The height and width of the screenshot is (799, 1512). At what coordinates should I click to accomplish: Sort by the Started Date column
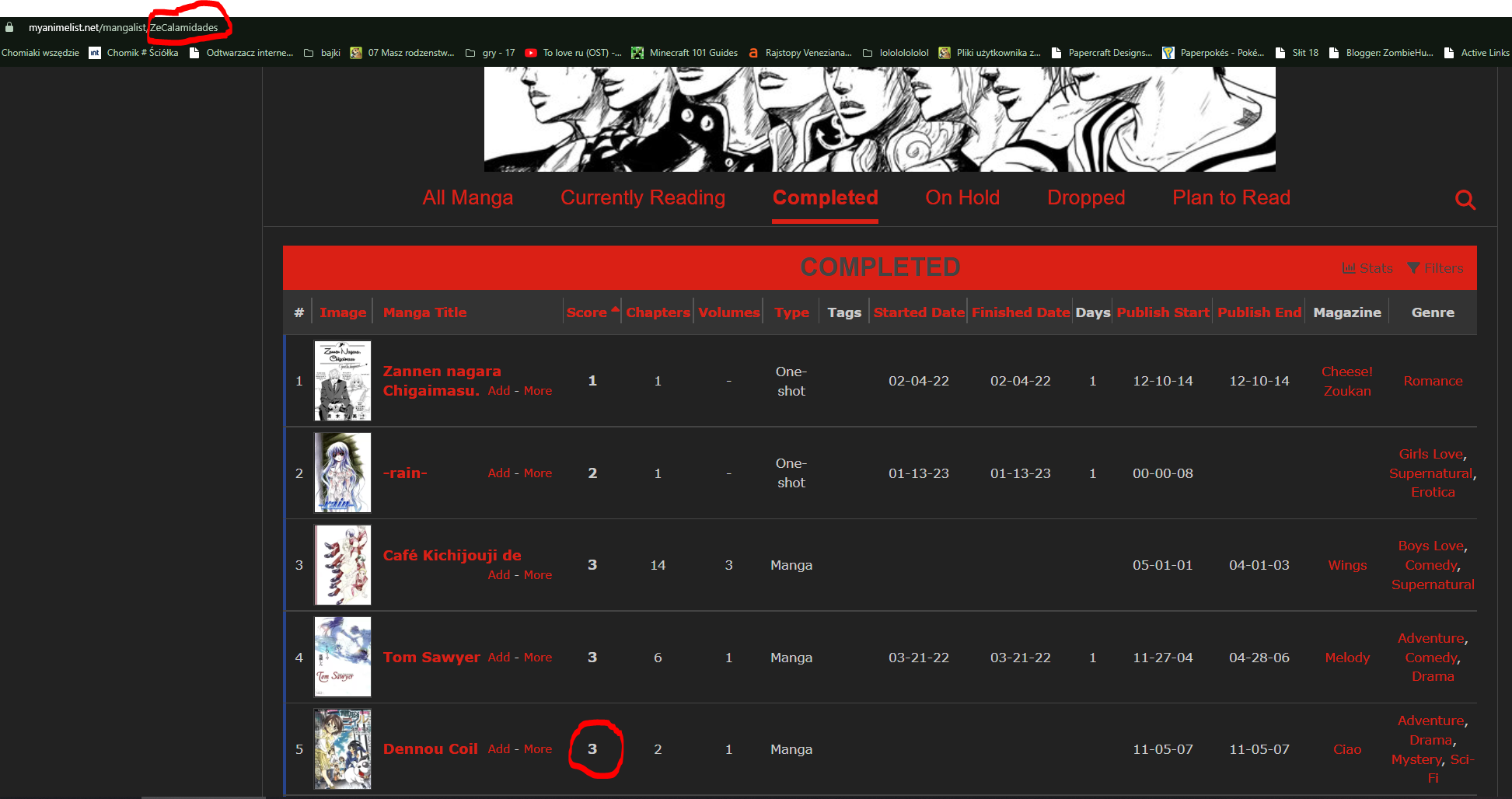(x=919, y=312)
